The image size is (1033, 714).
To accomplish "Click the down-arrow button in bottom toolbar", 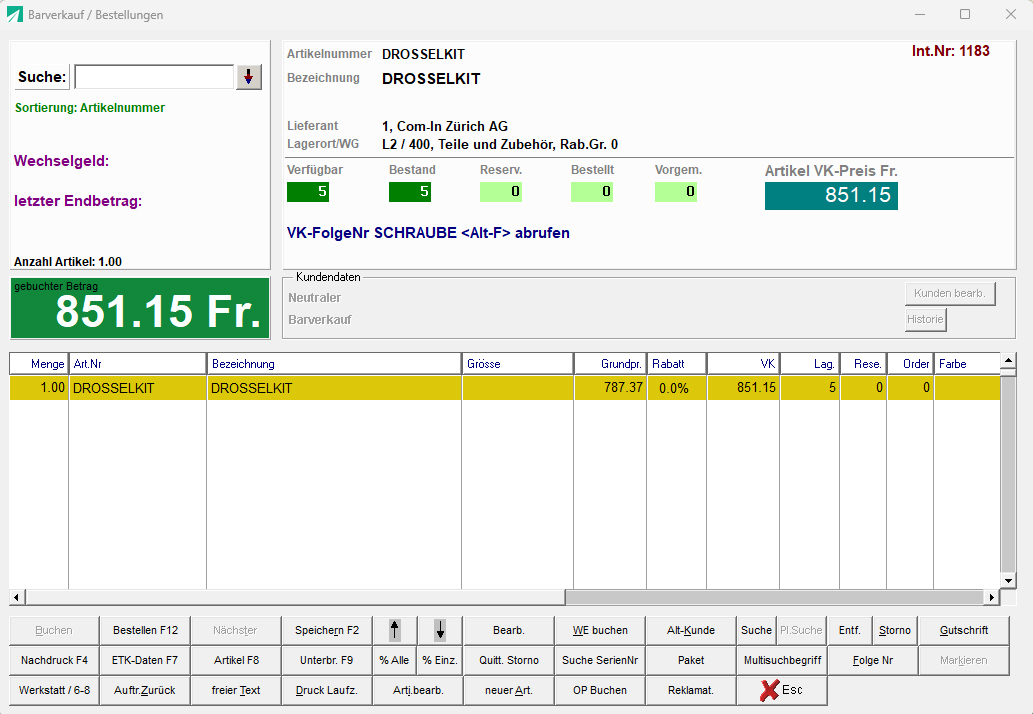I will pyautogui.click(x=440, y=630).
